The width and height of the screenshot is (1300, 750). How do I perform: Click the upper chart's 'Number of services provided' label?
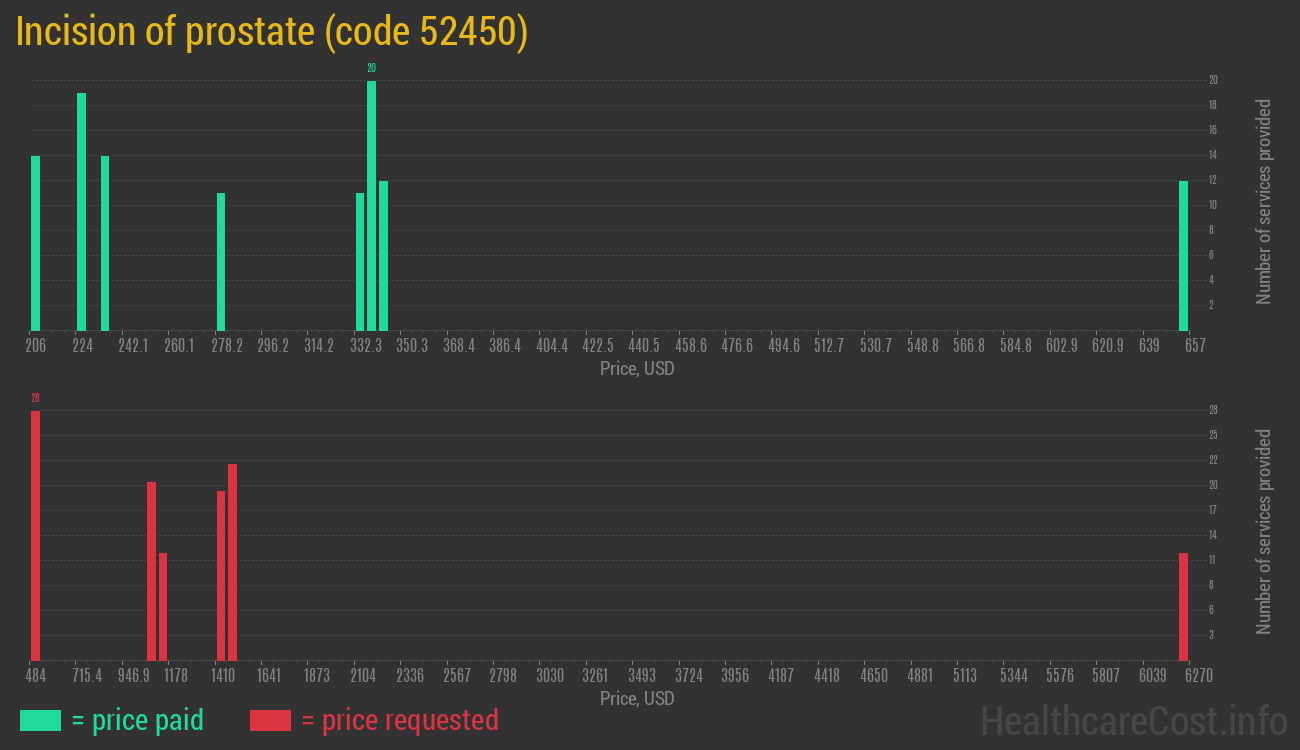[x=1264, y=202]
